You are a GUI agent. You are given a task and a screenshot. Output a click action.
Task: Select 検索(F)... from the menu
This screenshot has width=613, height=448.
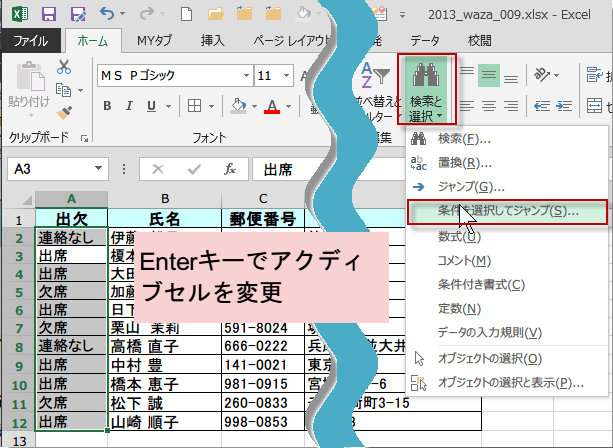point(507,139)
